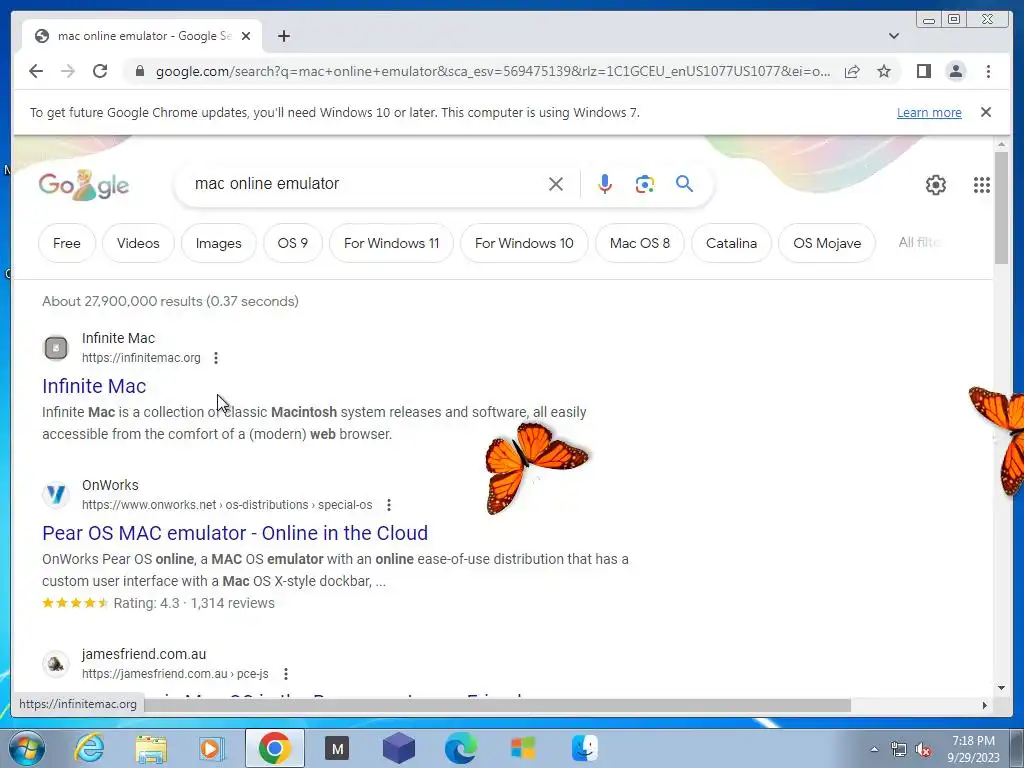Apply the OS 9 filter chip
The height and width of the screenshot is (768, 1024).
(293, 243)
